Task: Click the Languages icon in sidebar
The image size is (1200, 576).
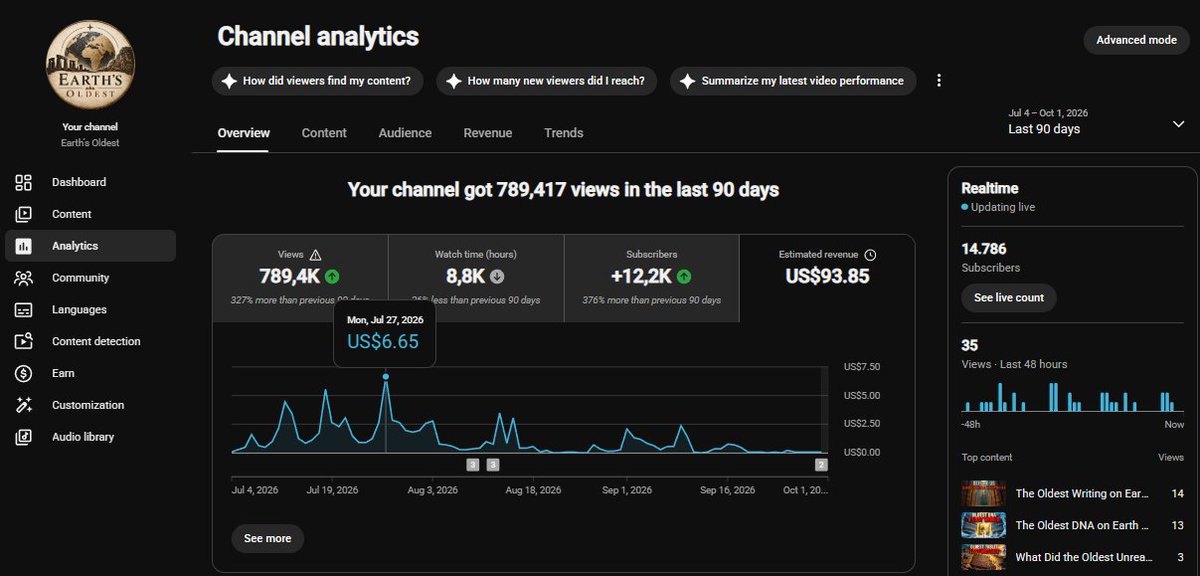Action: [24, 310]
